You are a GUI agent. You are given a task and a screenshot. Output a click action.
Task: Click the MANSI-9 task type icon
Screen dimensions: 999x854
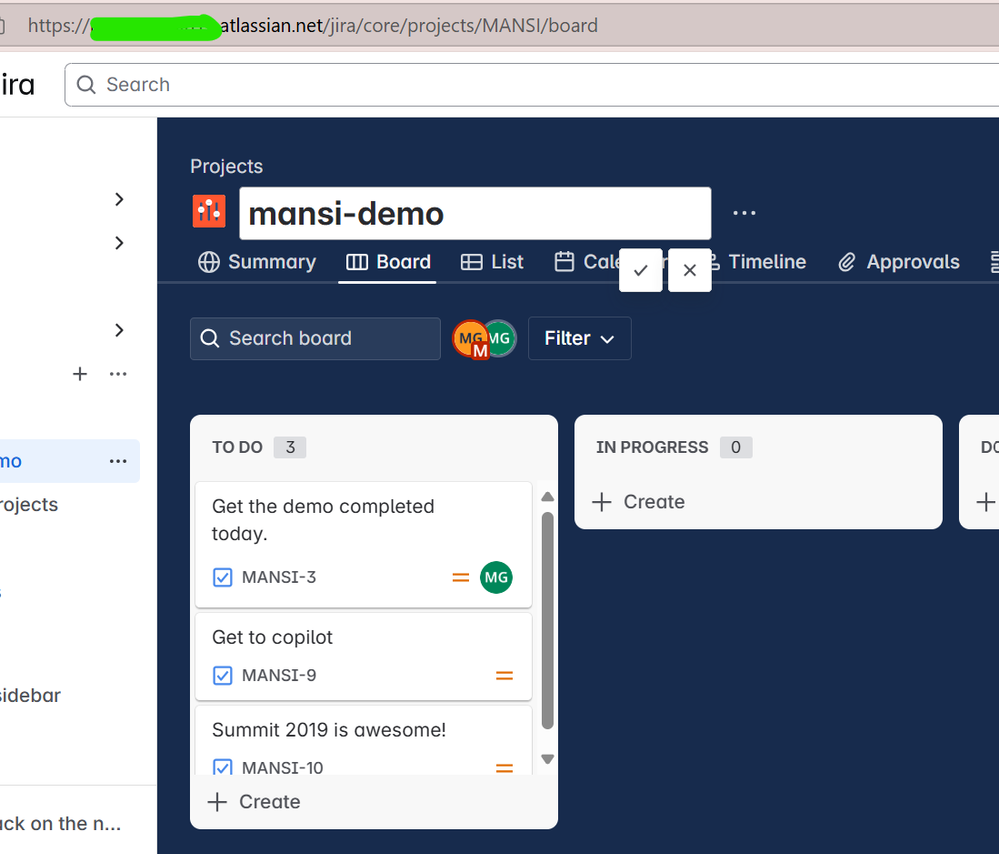coord(222,675)
